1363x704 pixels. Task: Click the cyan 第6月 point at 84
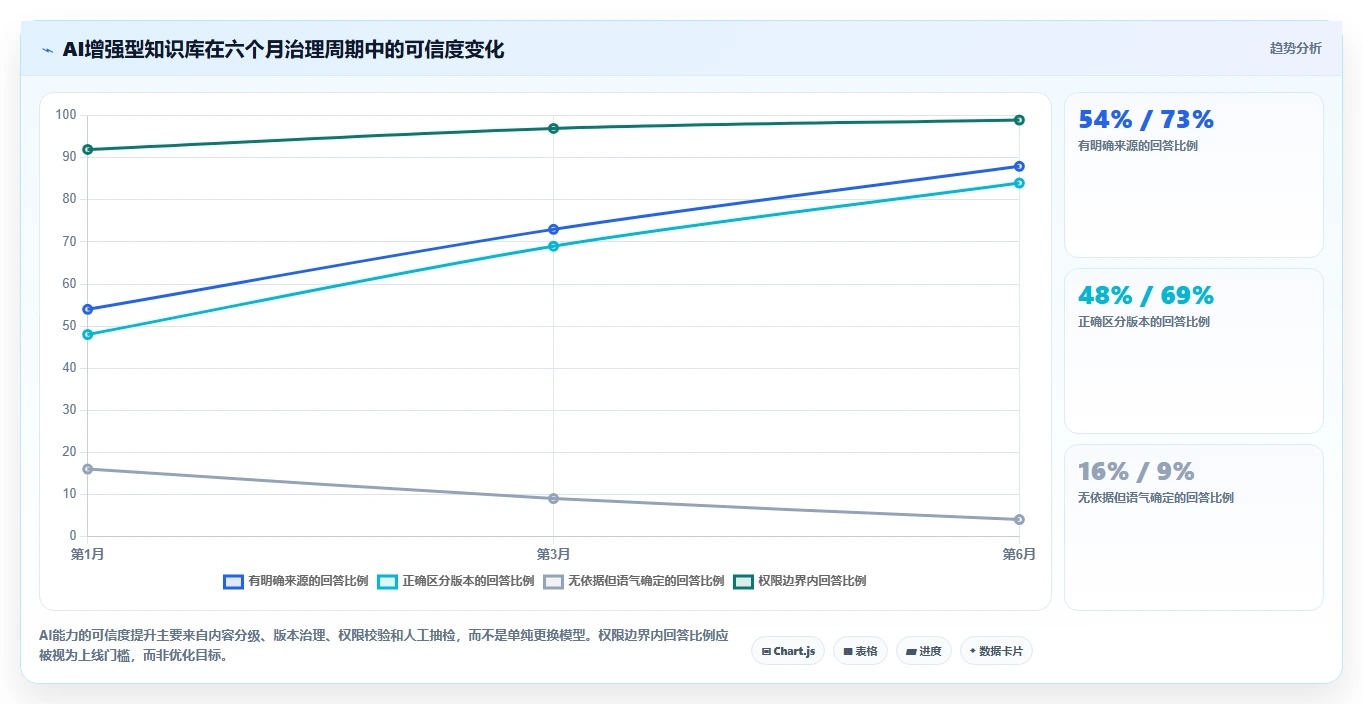1019,183
